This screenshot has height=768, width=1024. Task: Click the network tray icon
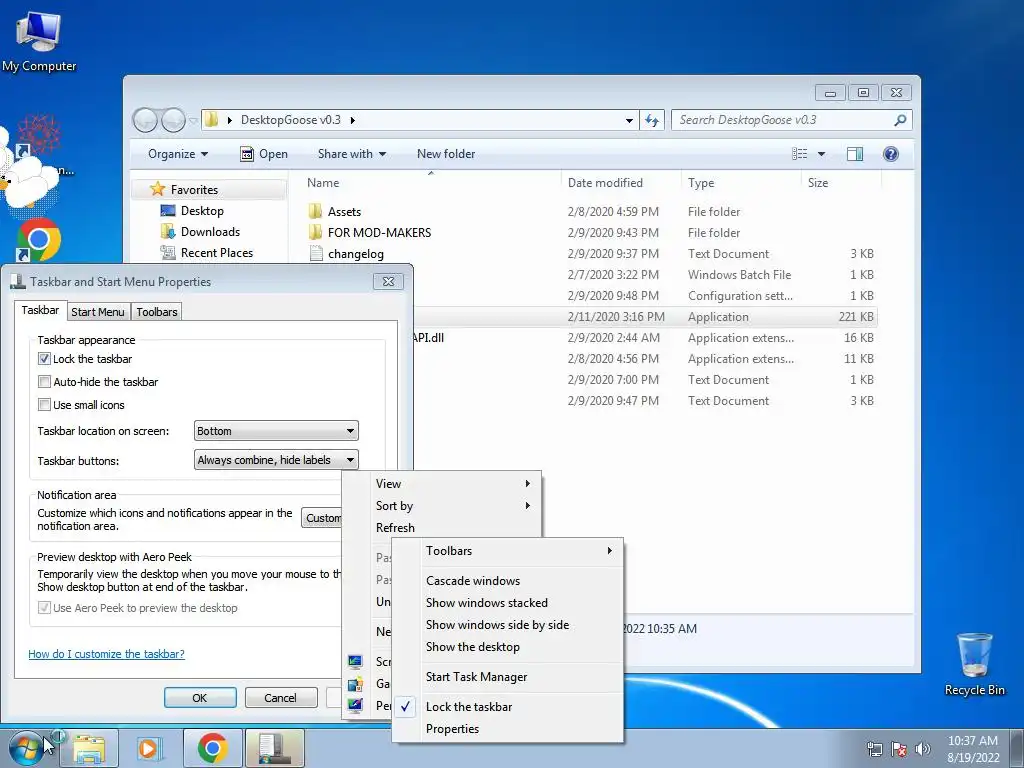[874, 749]
